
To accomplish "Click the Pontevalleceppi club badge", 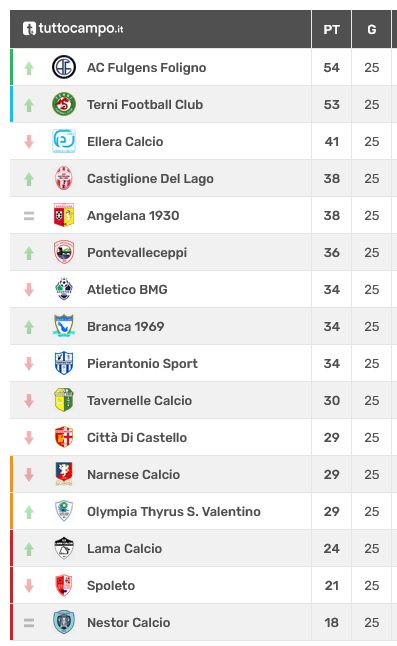I will (x=64, y=252).
